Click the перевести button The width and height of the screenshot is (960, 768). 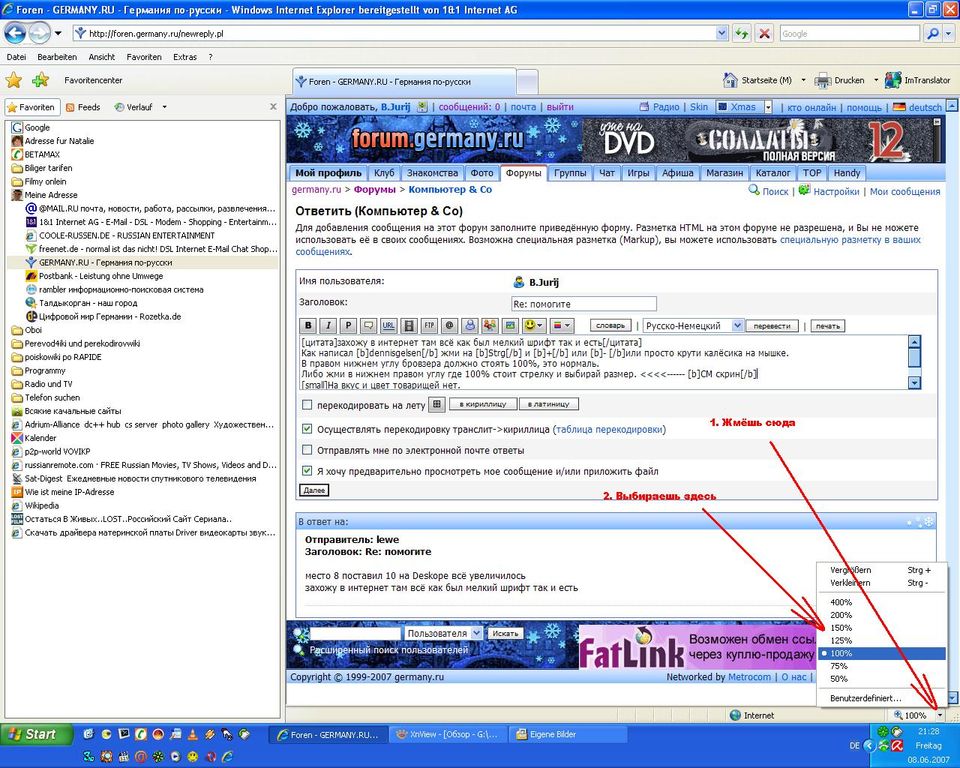tap(772, 326)
